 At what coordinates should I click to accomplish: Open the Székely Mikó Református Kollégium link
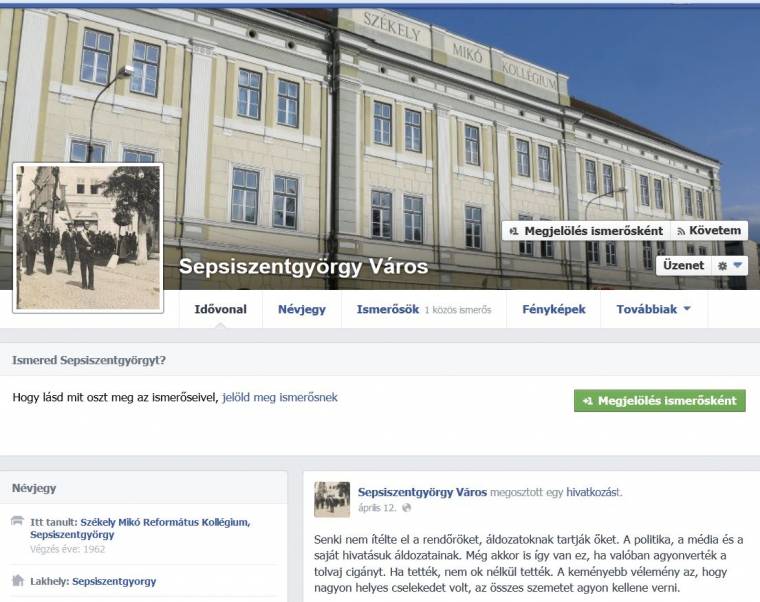coord(140,528)
